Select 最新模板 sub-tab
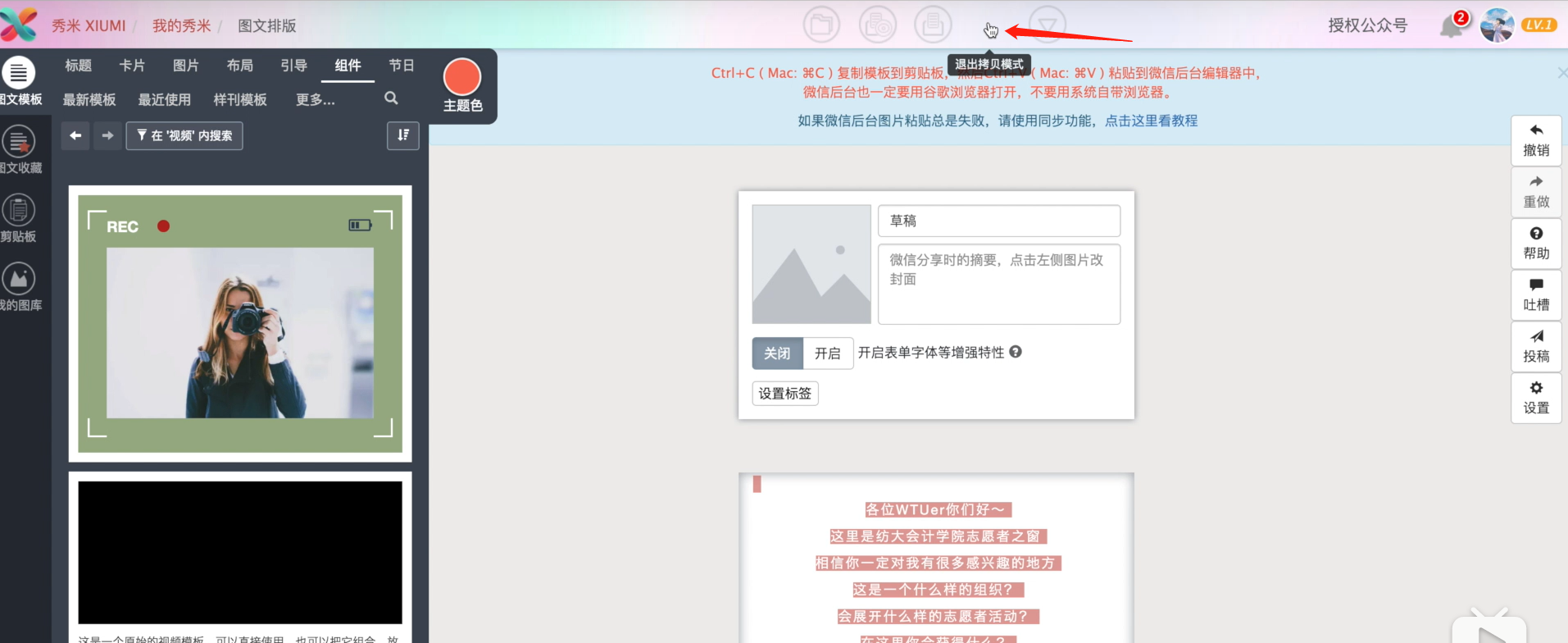Screen dimensions: 1568x643 tap(89, 99)
